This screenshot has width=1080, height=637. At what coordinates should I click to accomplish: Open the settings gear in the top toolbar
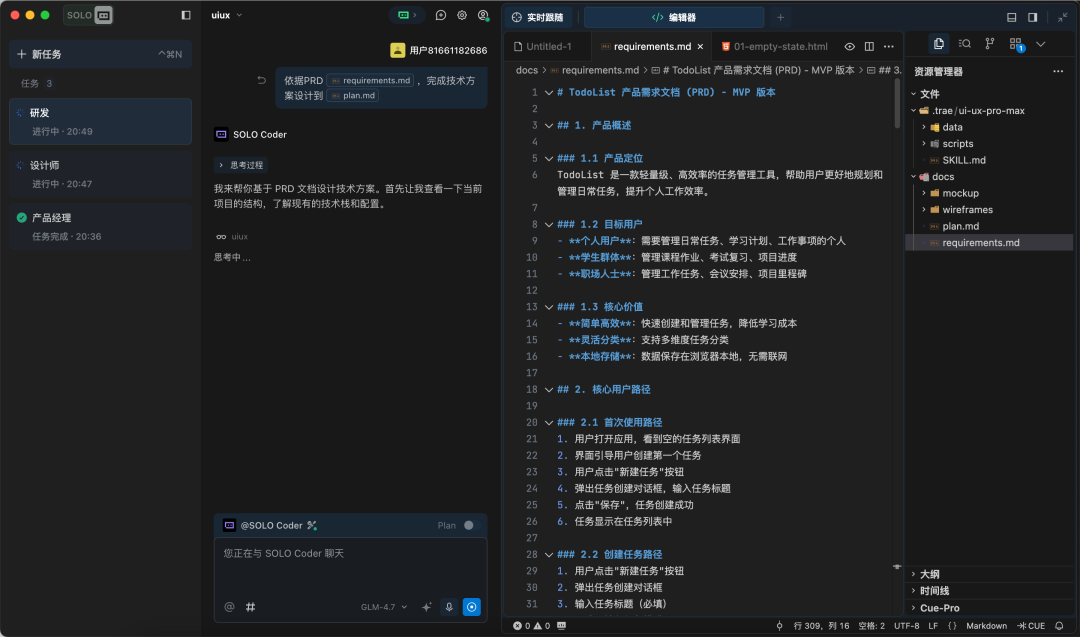[461, 15]
